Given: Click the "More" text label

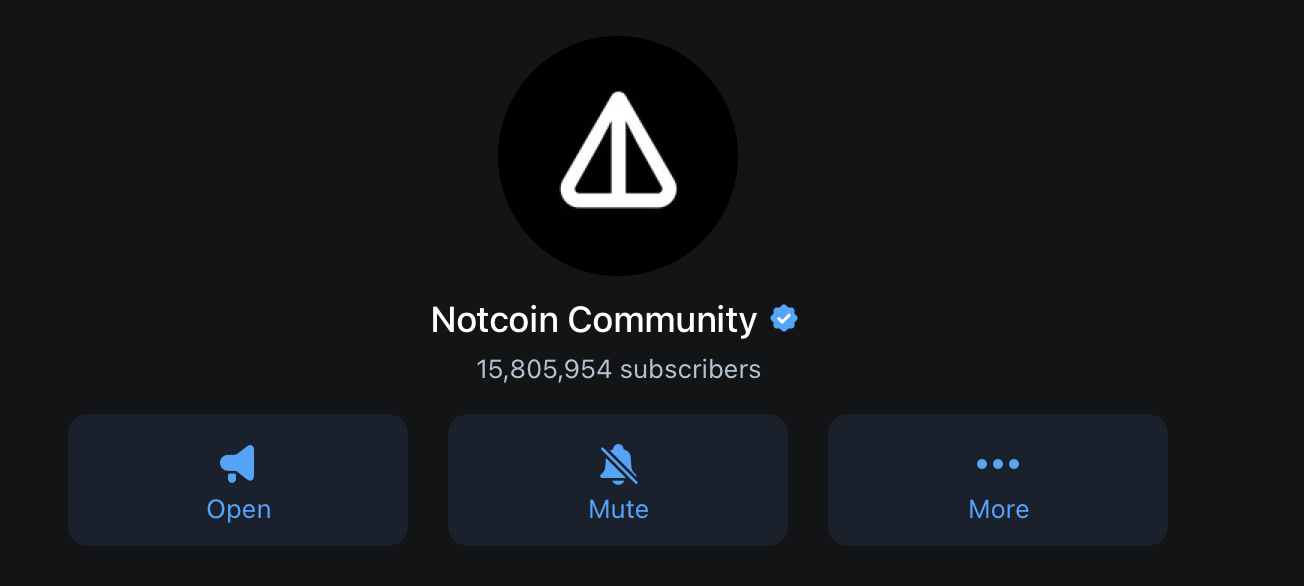Looking at the screenshot, I should tap(998, 509).
